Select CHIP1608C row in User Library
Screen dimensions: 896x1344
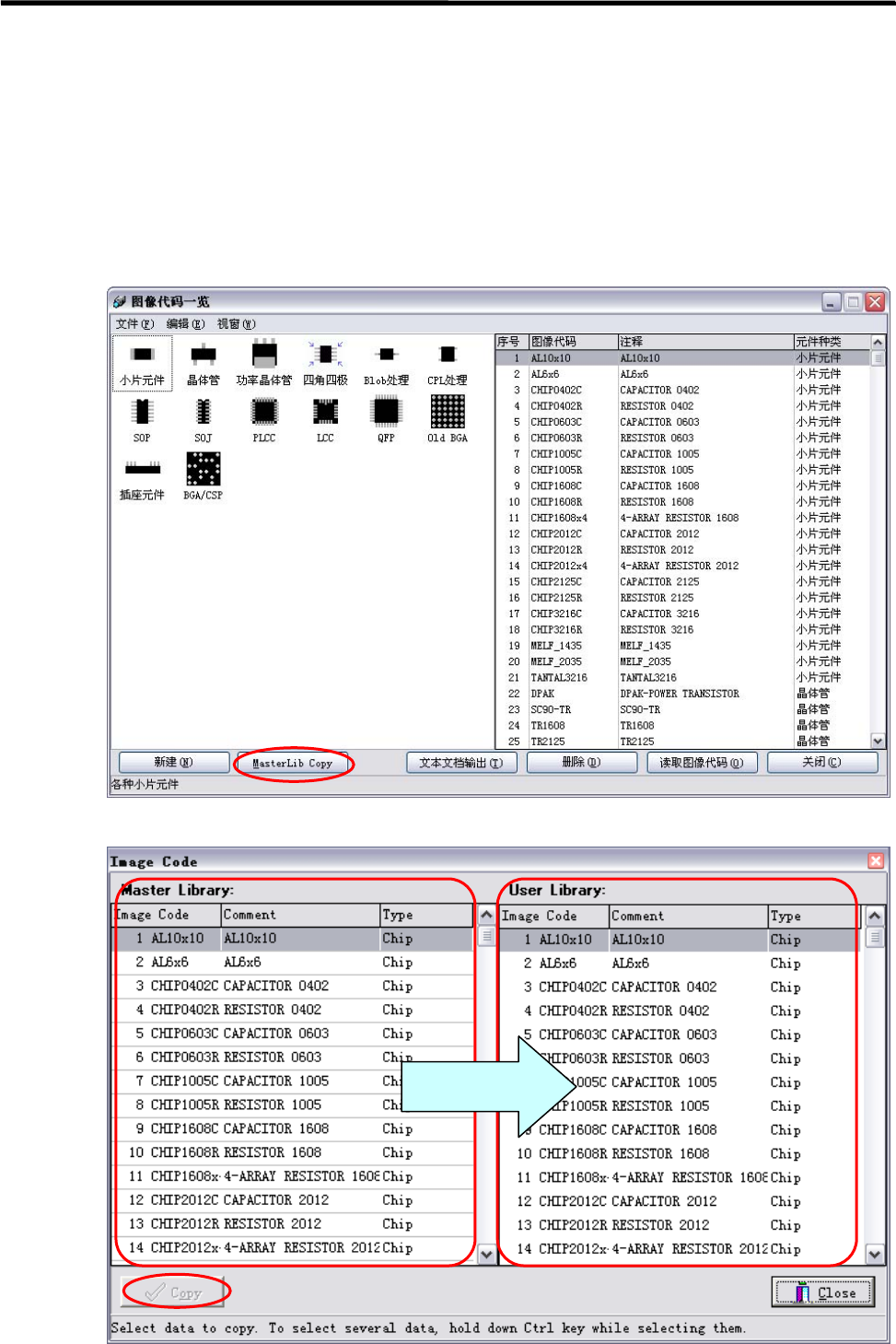tap(680, 1129)
